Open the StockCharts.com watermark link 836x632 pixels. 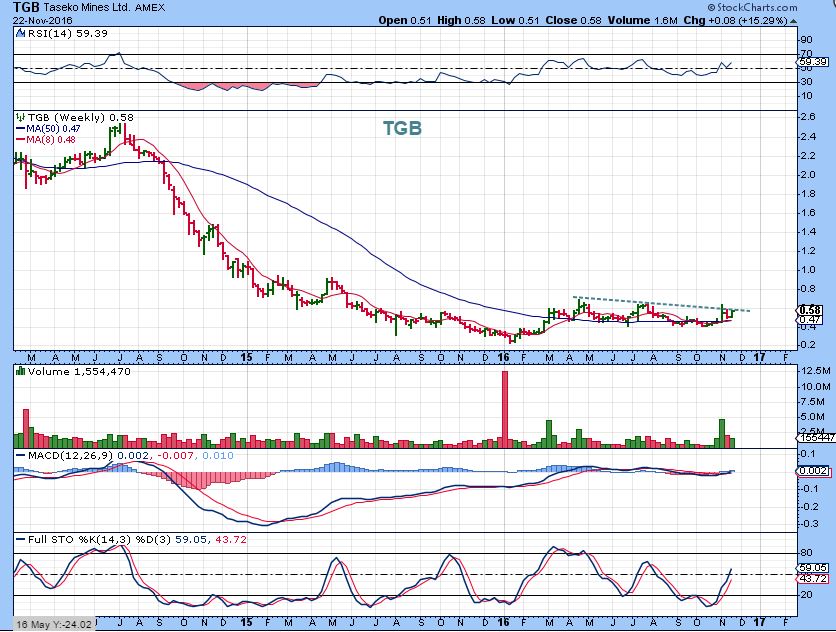click(779, 6)
